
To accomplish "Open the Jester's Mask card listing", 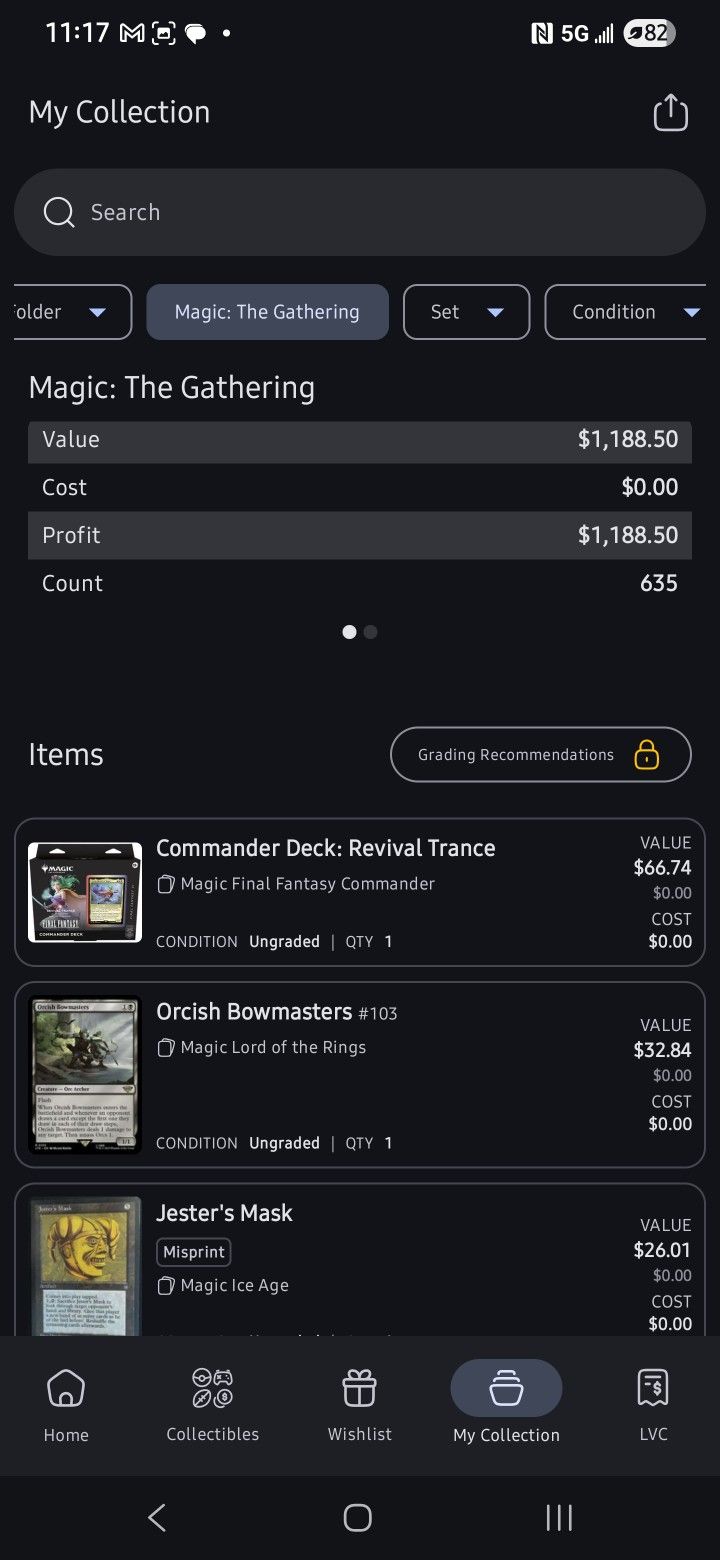I will (360, 1262).
